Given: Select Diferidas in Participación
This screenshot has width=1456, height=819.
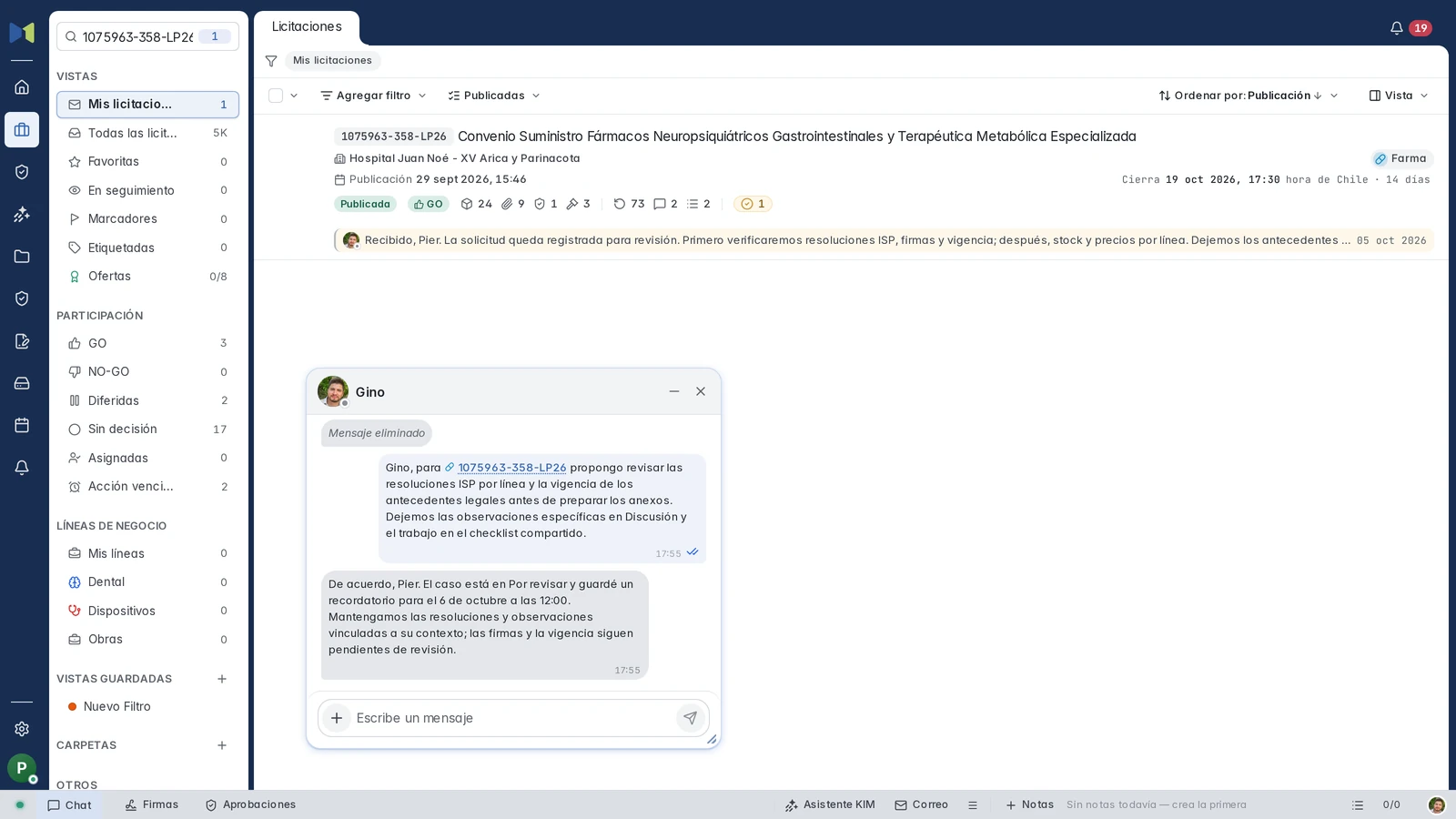Looking at the screenshot, I should click(x=147, y=400).
